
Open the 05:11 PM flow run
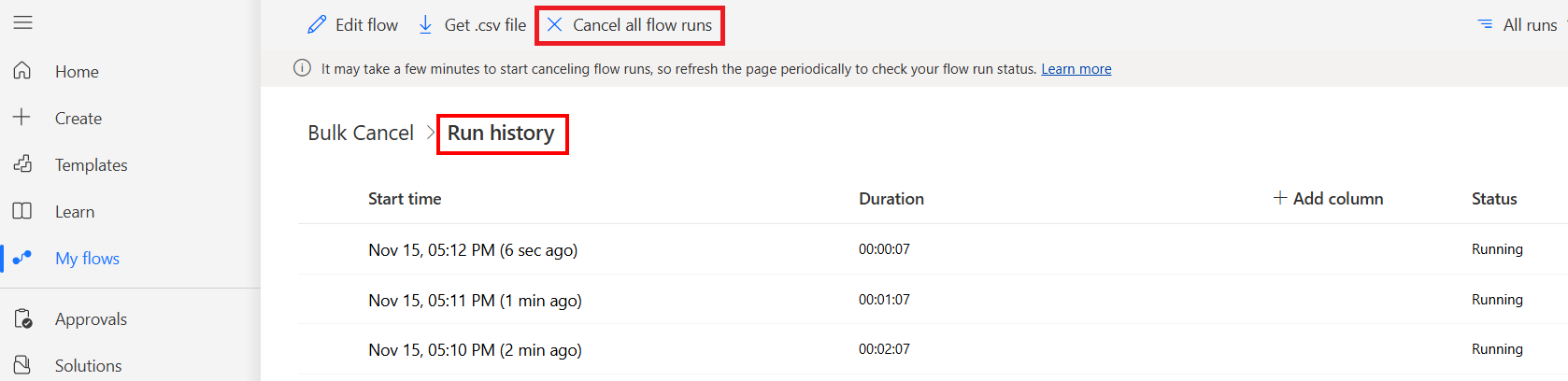point(475,301)
